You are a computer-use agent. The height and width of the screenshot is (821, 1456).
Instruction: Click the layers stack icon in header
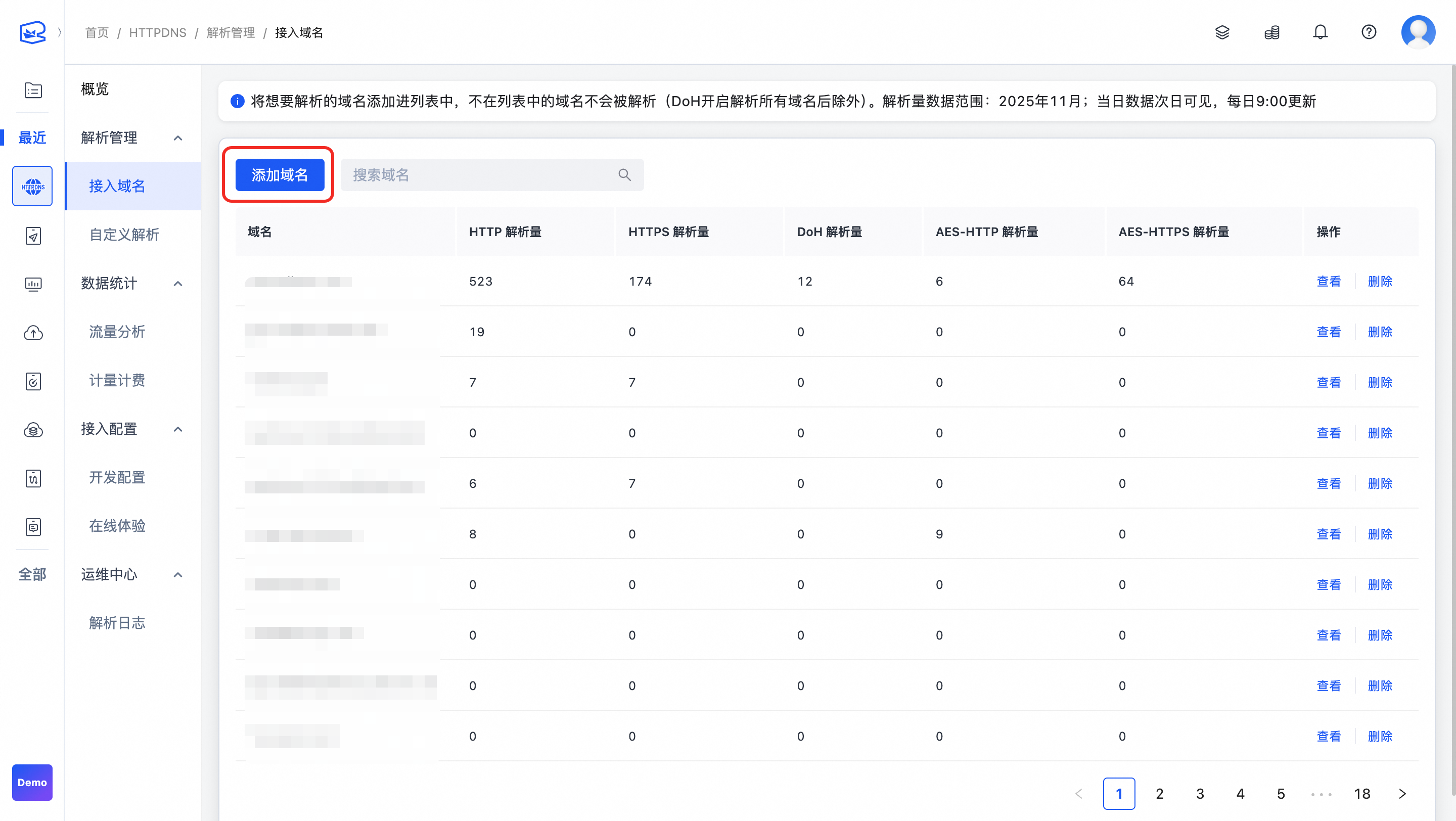1222,32
